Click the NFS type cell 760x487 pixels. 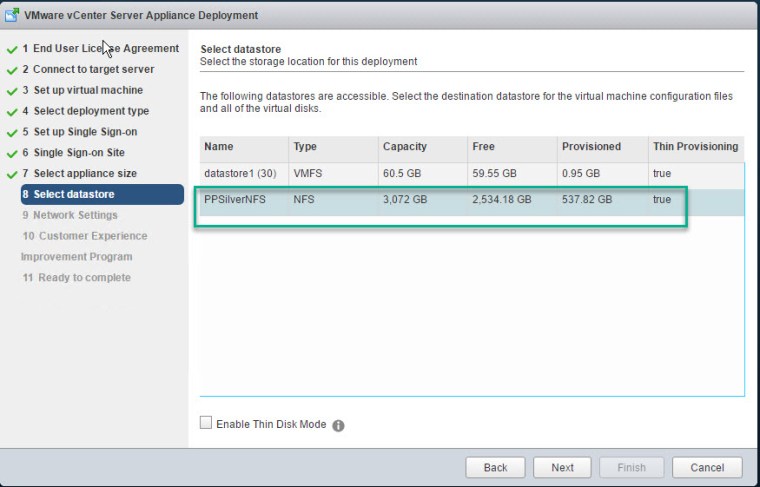pos(304,200)
